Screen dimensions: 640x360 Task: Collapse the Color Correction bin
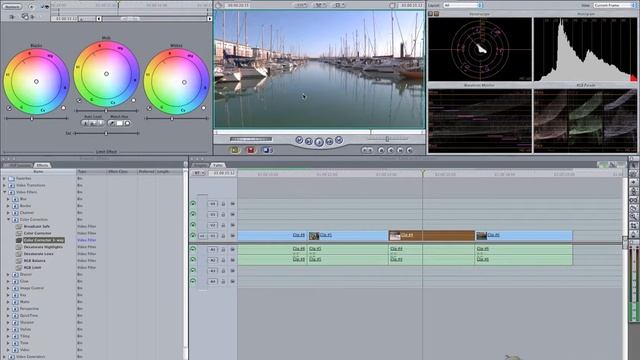pos(8,220)
